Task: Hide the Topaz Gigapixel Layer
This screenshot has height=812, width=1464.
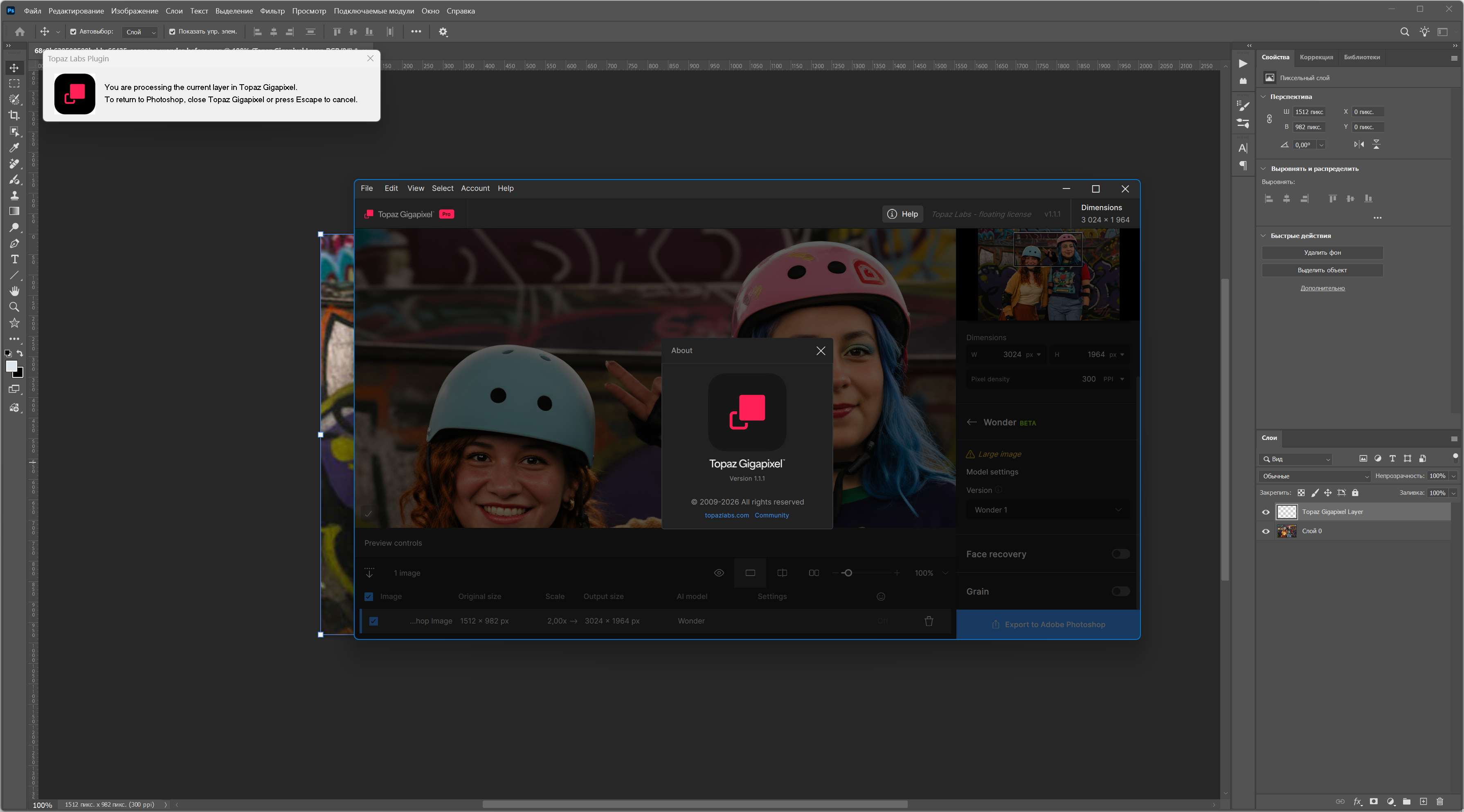Action: [x=1266, y=512]
